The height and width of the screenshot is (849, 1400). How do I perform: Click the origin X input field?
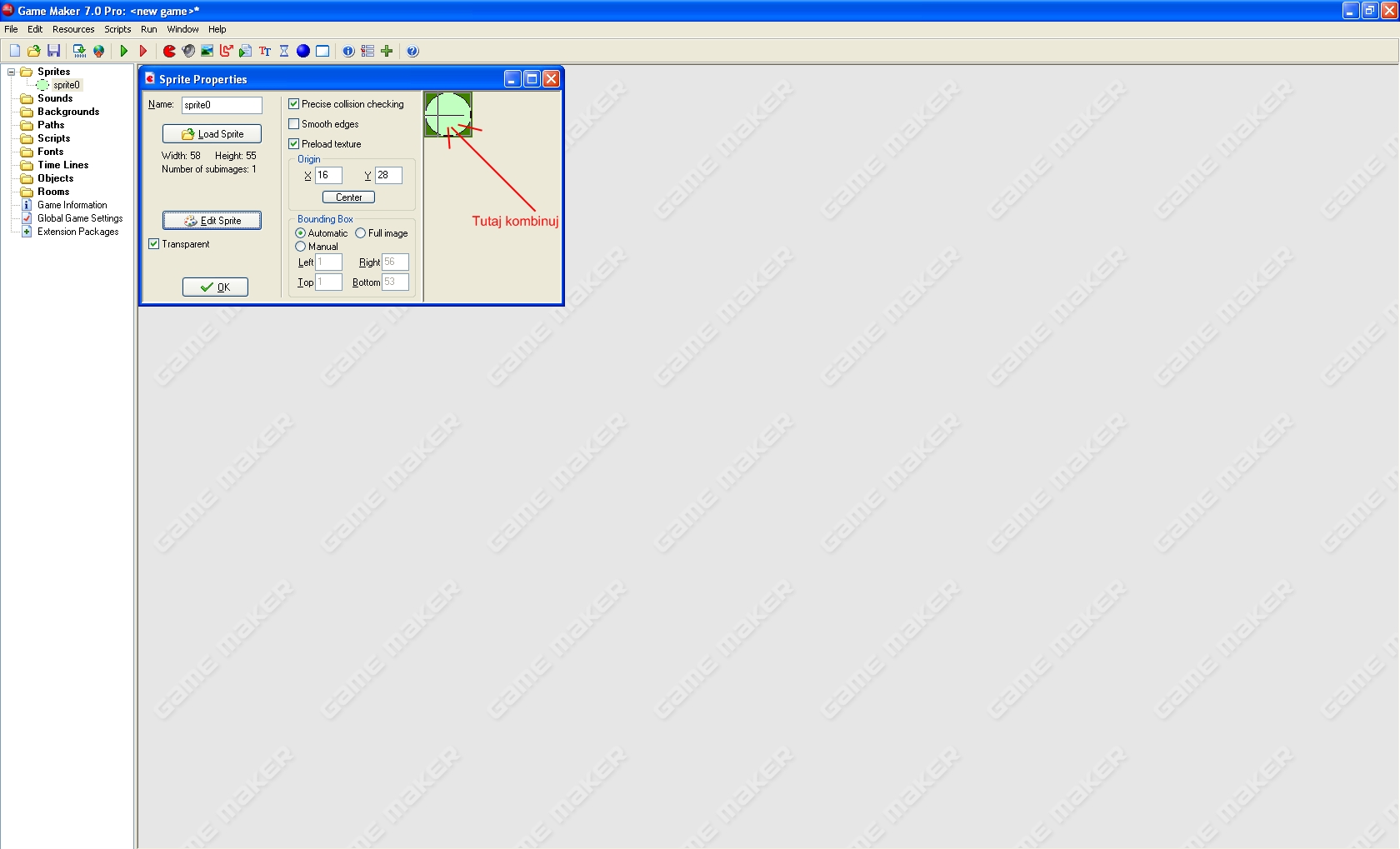tap(327, 175)
